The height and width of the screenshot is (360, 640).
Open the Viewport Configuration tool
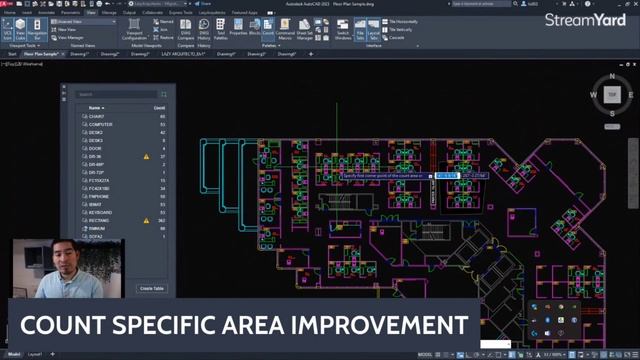[134, 29]
